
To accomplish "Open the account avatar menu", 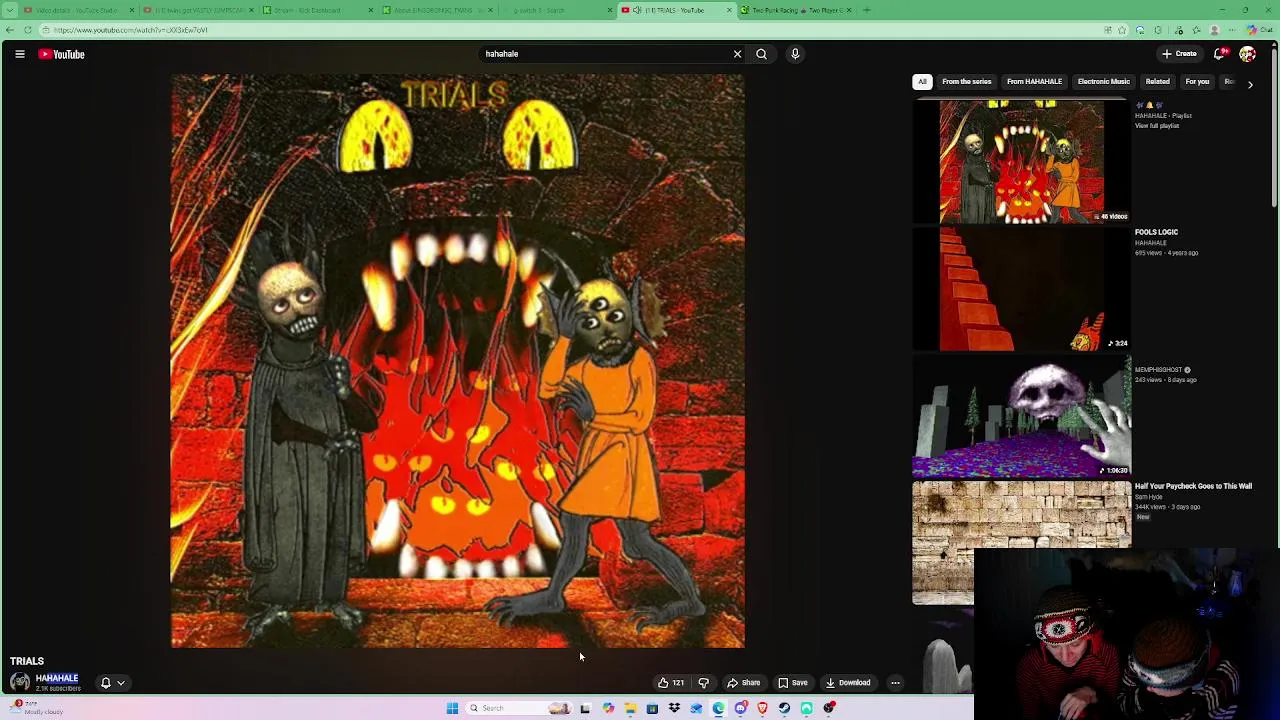I will (1247, 54).
